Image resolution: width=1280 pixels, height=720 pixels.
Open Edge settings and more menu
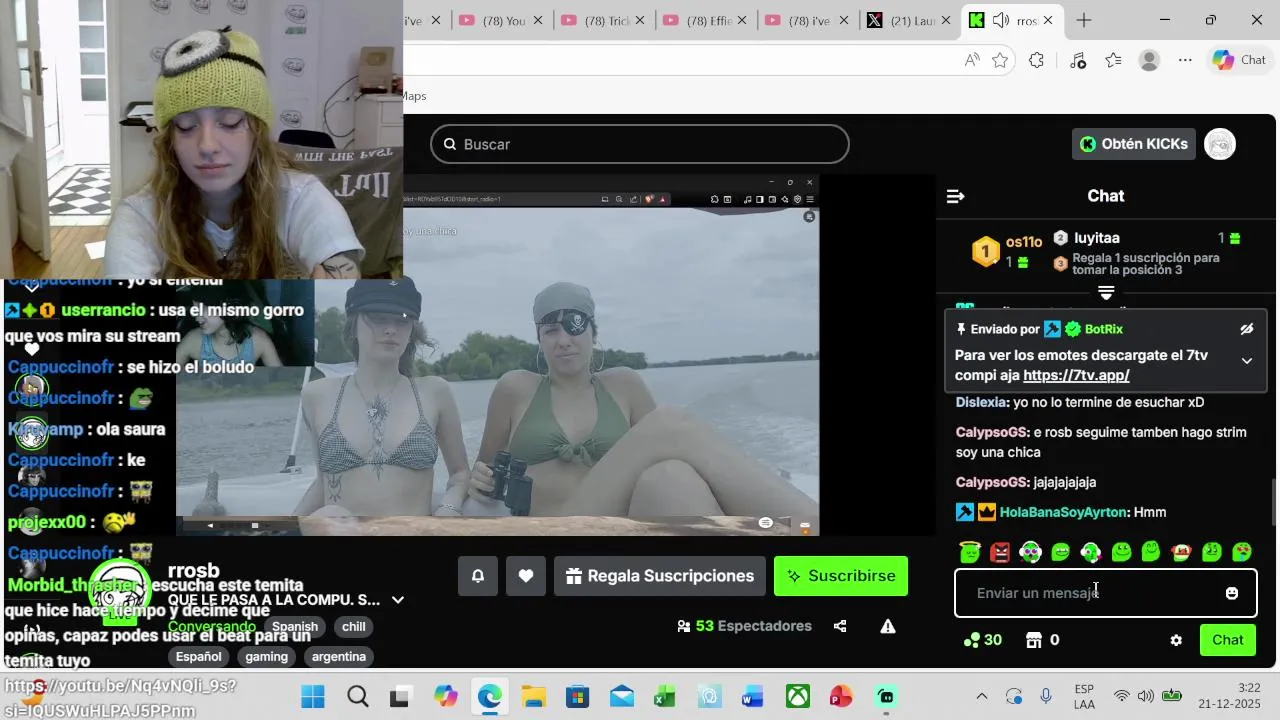1185,60
